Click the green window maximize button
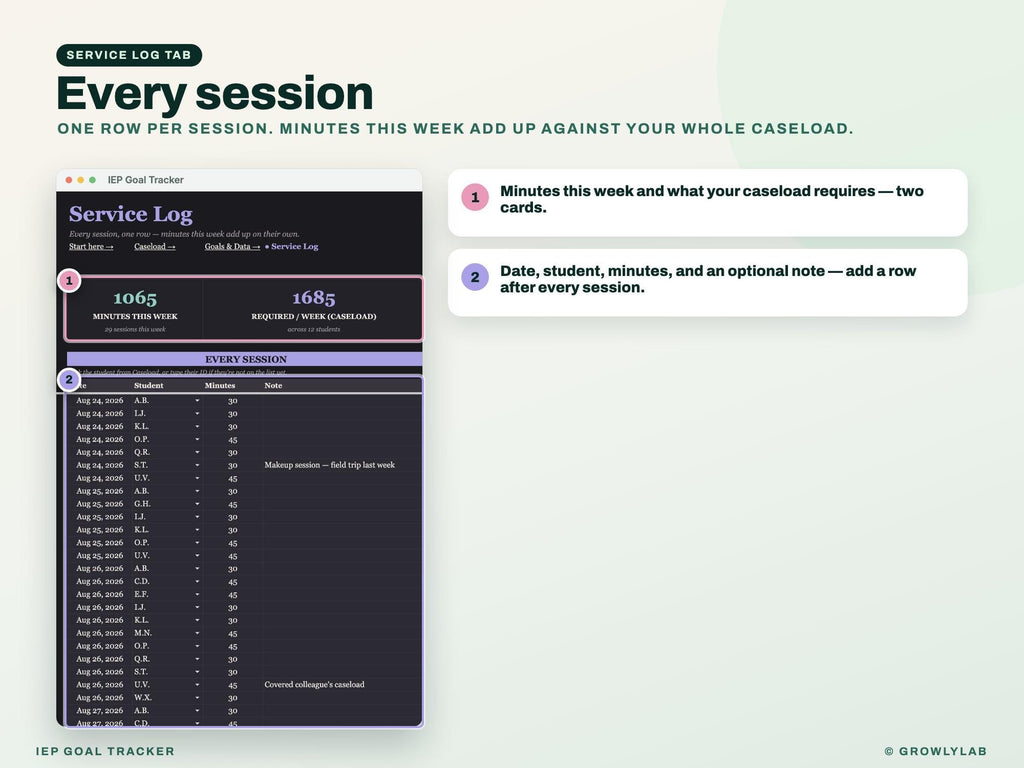This screenshot has width=1024, height=768. click(x=93, y=180)
